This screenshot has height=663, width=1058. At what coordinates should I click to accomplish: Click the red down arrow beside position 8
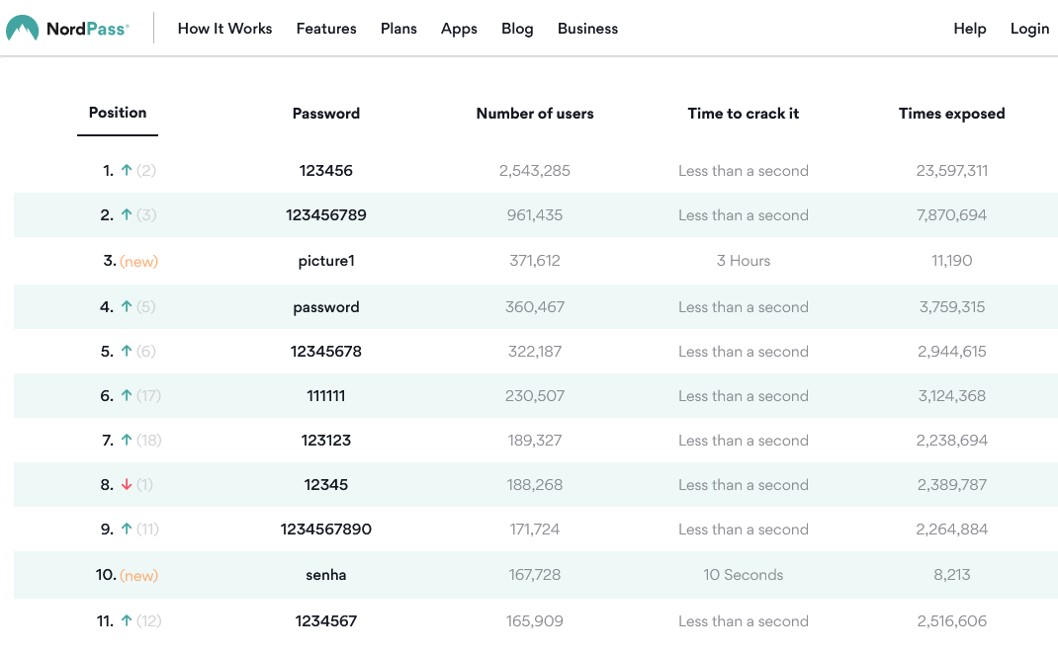click(x=126, y=485)
